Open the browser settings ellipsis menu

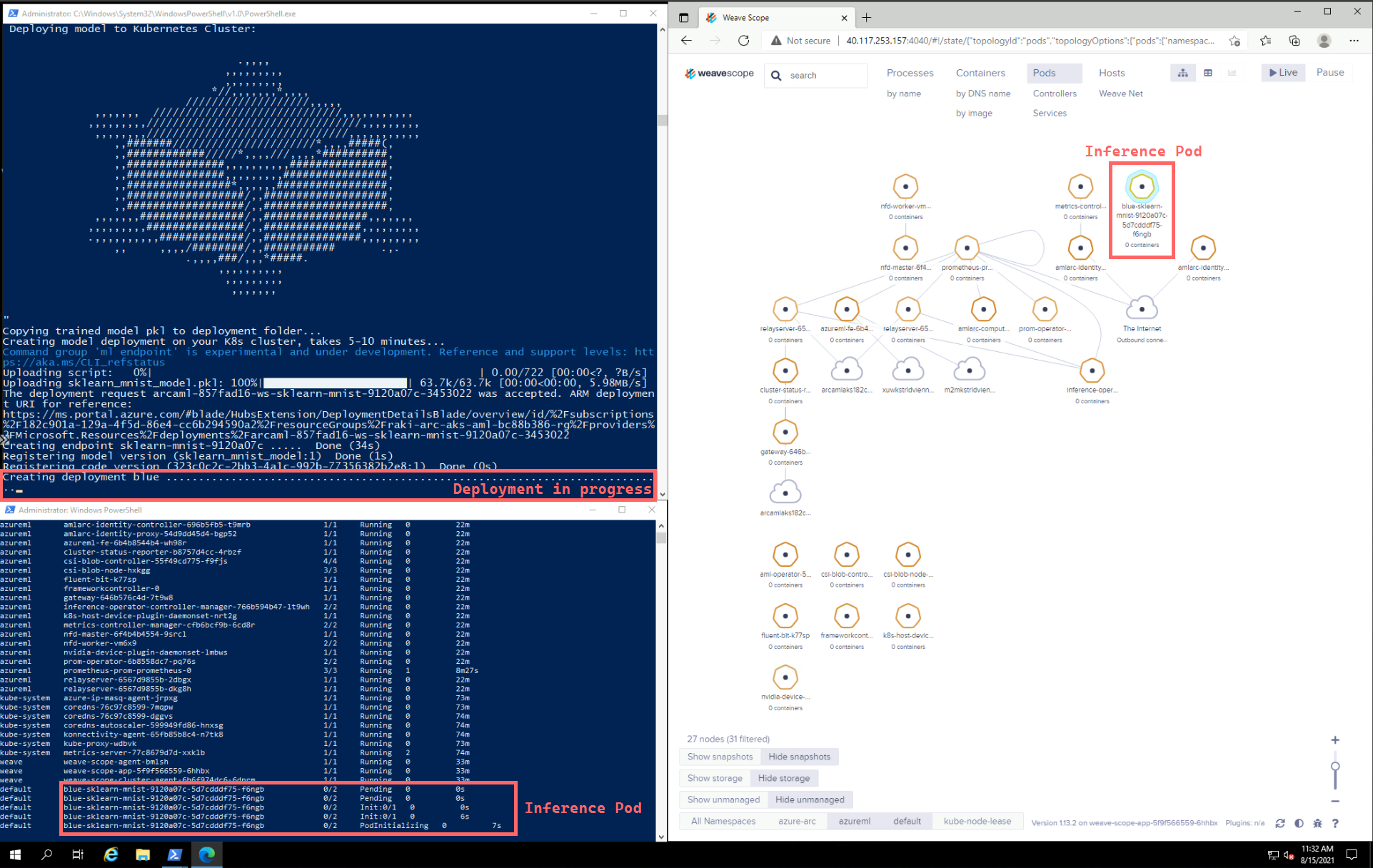tap(1353, 41)
